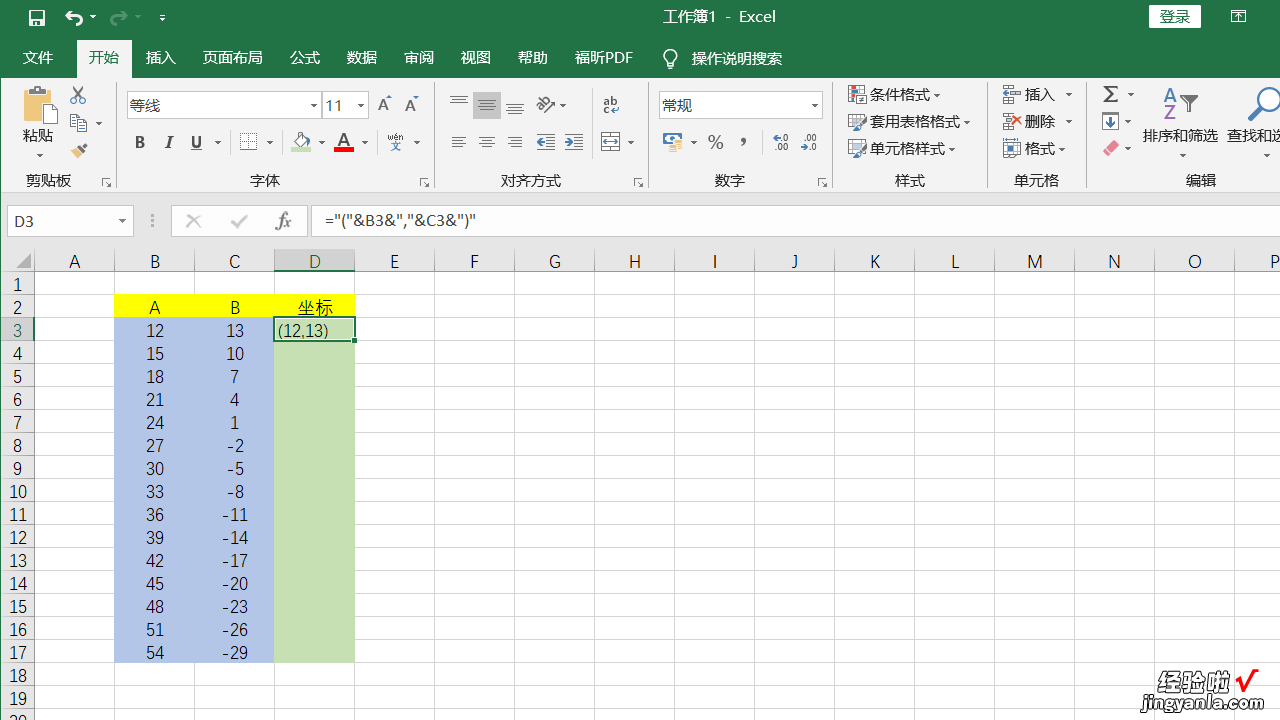Screen dimensions: 1280x720
Task: Open the font group dialog launcher
Action: (424, 183)
